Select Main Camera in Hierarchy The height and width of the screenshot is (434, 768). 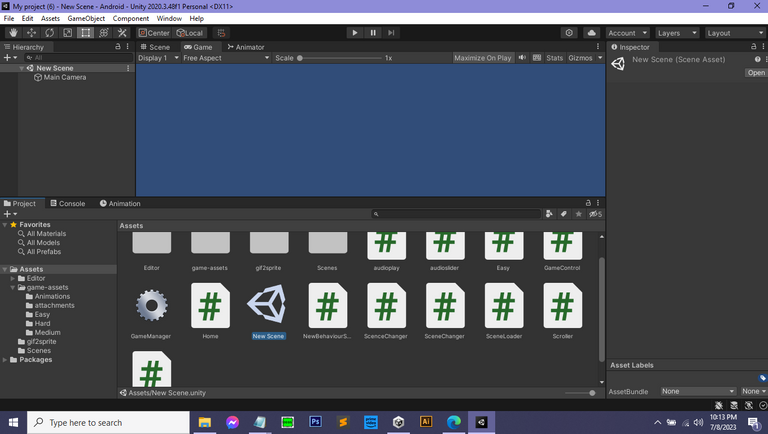pos(60,77)
